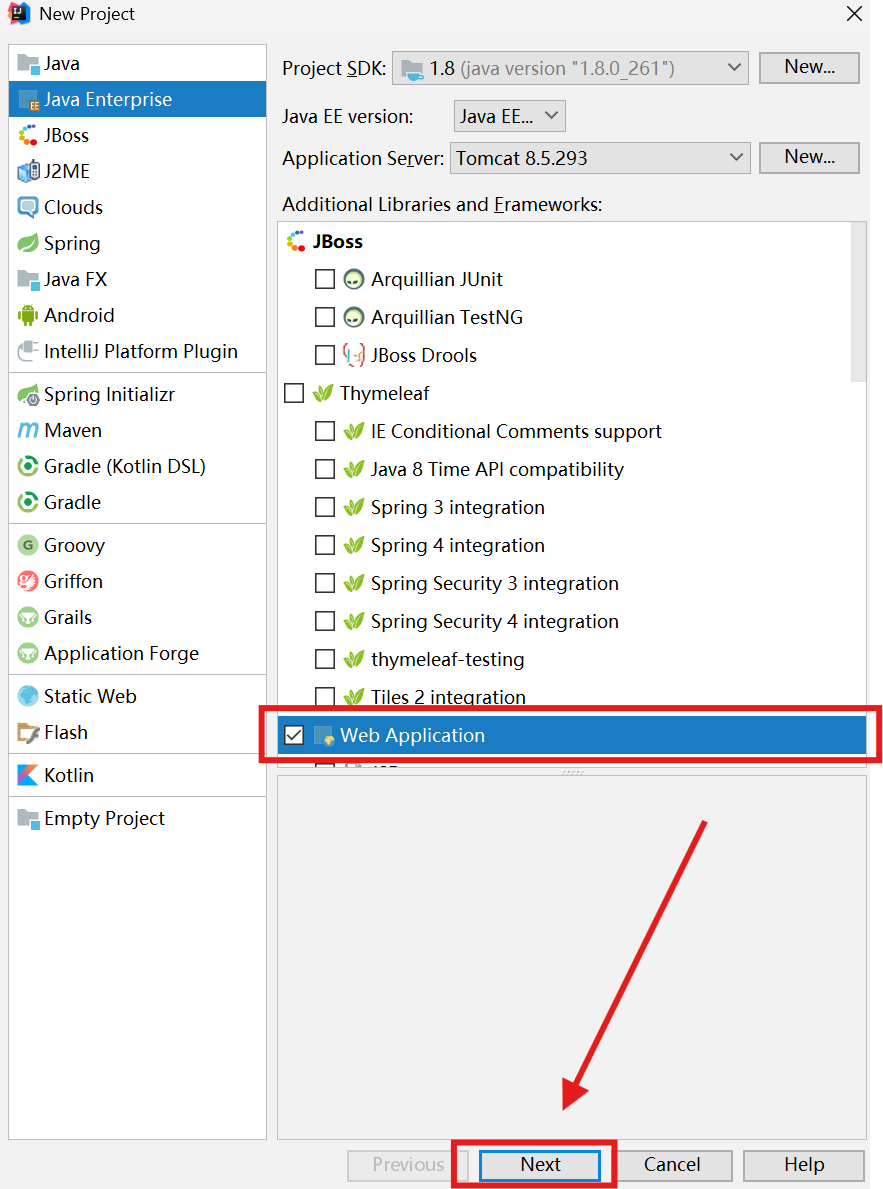
Task: Click the Spring leaf icon in sidebar
Action: click(28, 244)
